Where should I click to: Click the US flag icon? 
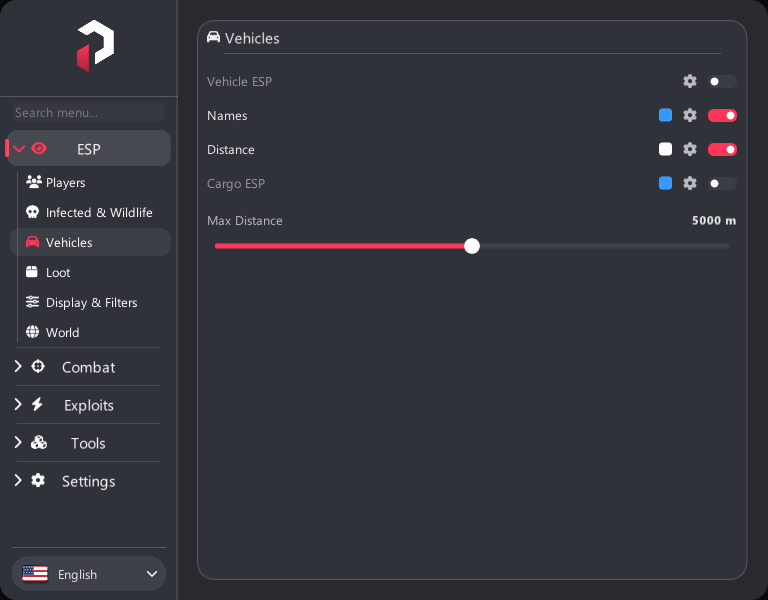pyautogui.click(x=35, y=574)
